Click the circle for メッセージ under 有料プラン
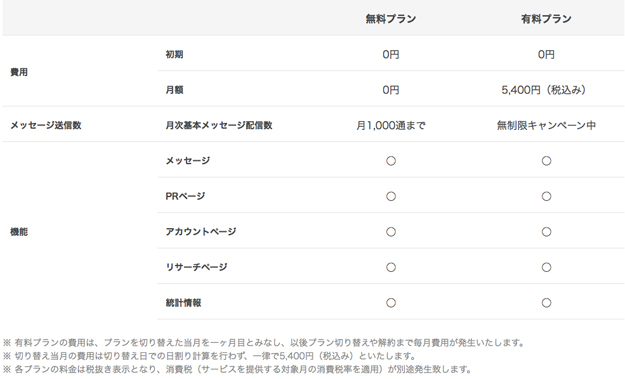This screenshot has width=625, height=379. point(546,161)
